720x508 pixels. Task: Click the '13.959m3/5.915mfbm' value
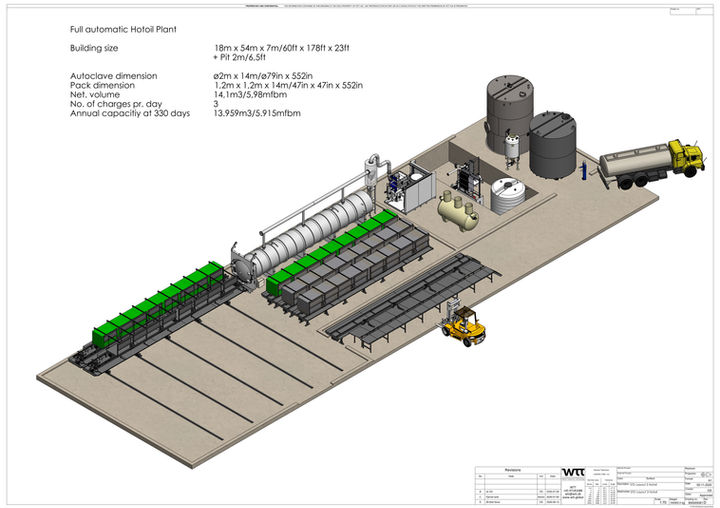pyautogui.click(x=257, y=113)
